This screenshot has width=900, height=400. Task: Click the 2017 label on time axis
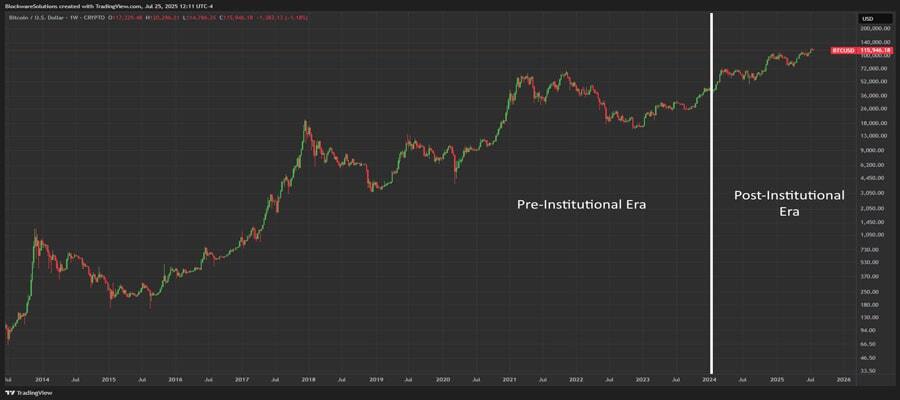tap(242, 379)
